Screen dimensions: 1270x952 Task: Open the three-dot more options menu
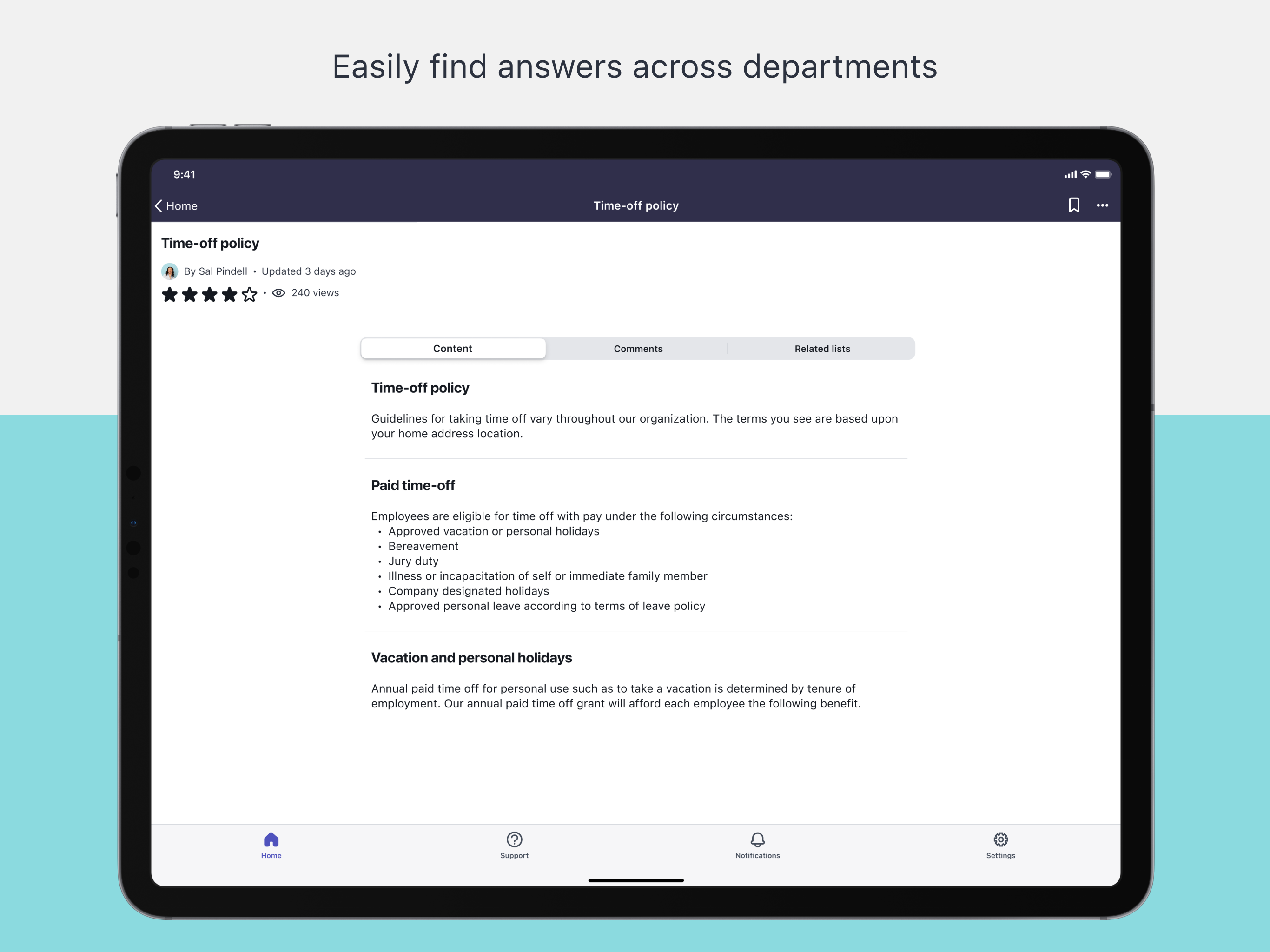tap(1102, 205)
